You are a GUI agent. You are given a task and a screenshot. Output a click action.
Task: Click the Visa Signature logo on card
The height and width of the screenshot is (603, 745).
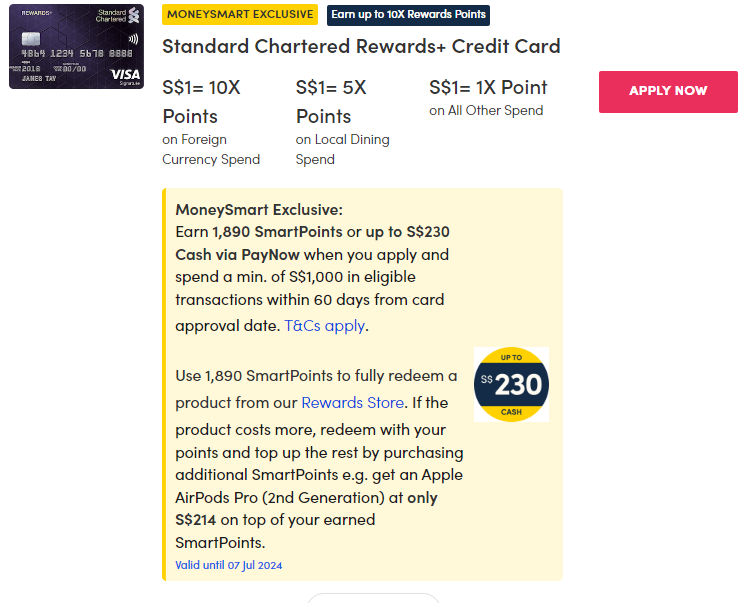click(125, 75)
